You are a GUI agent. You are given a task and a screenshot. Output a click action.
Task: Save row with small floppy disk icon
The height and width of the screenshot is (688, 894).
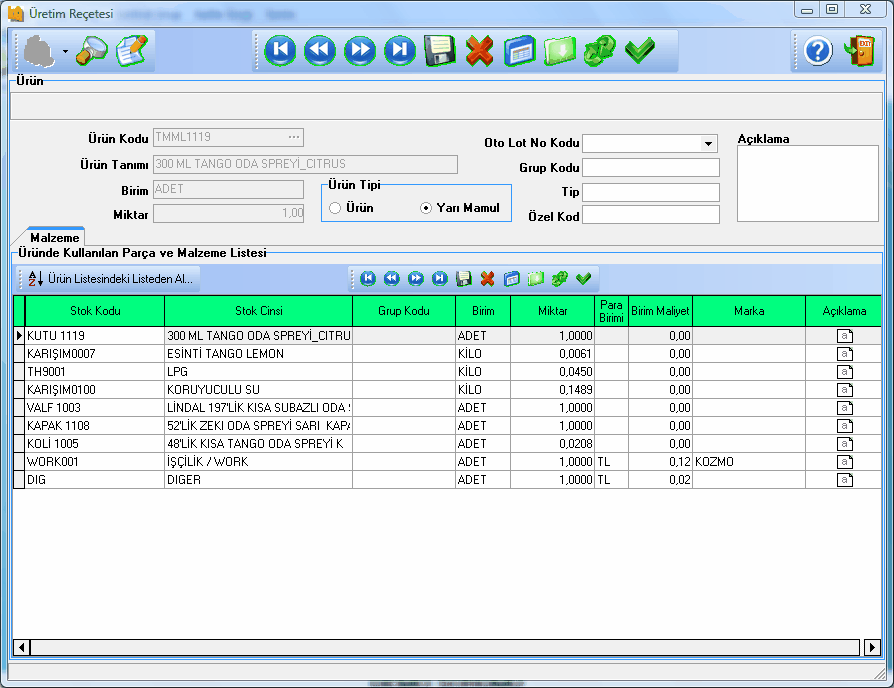pos(464,278)
